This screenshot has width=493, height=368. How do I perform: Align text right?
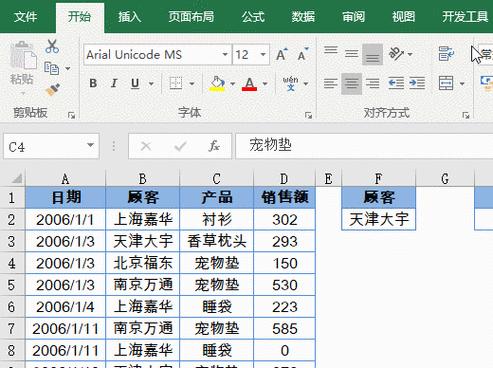pyautogui.click(x=372, y=83)
